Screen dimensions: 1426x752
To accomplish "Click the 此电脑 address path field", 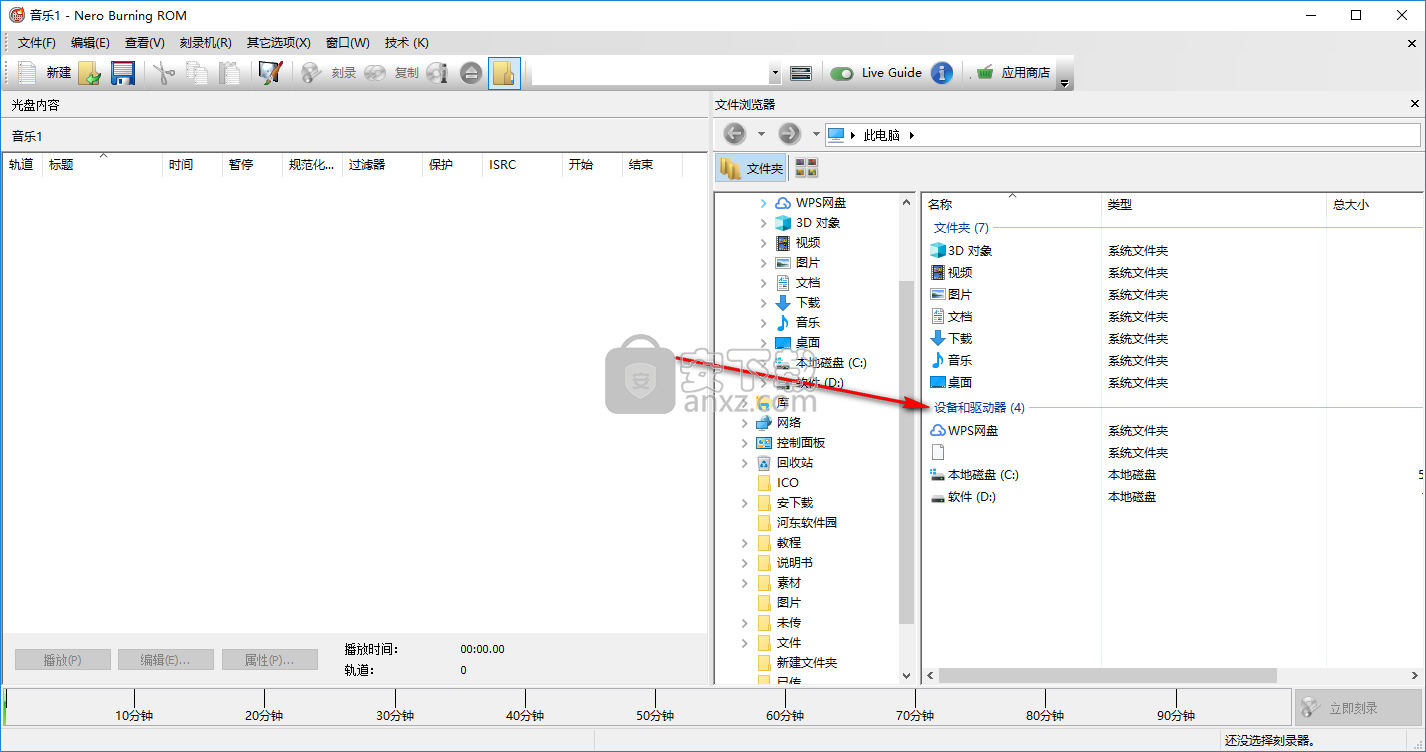I will coord(1123,135).
